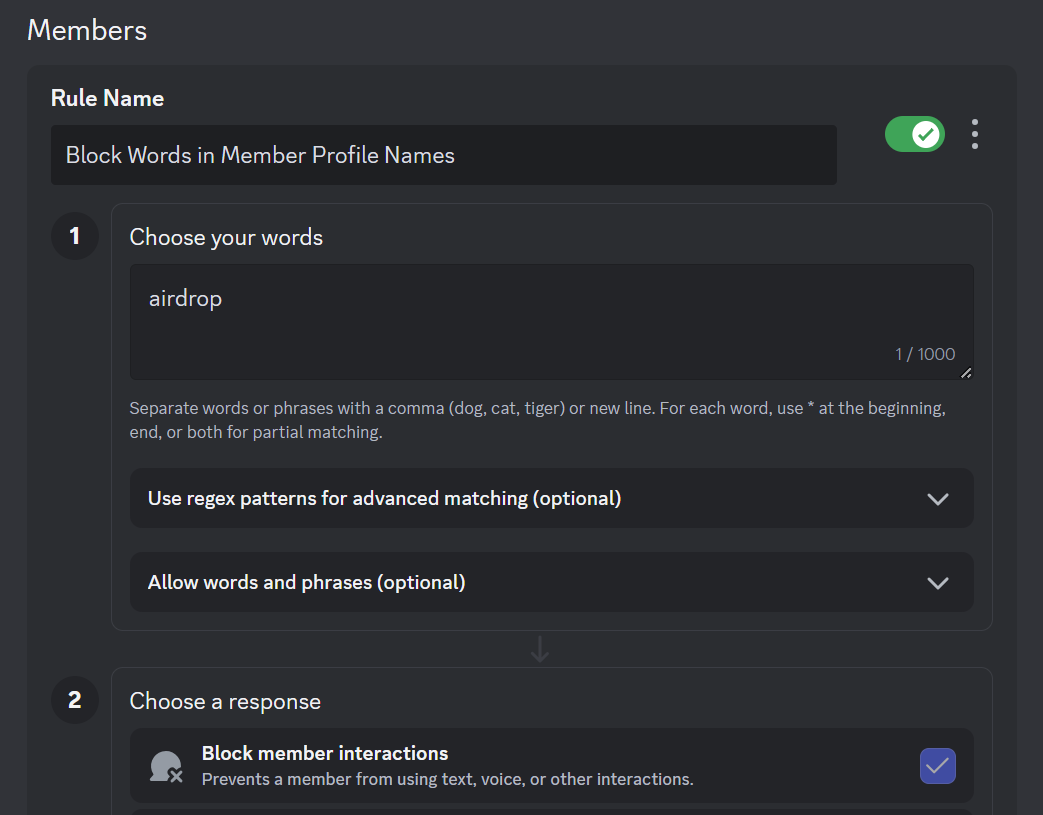
Task: Click the partial matching helper text
Action: pos(537,421)
